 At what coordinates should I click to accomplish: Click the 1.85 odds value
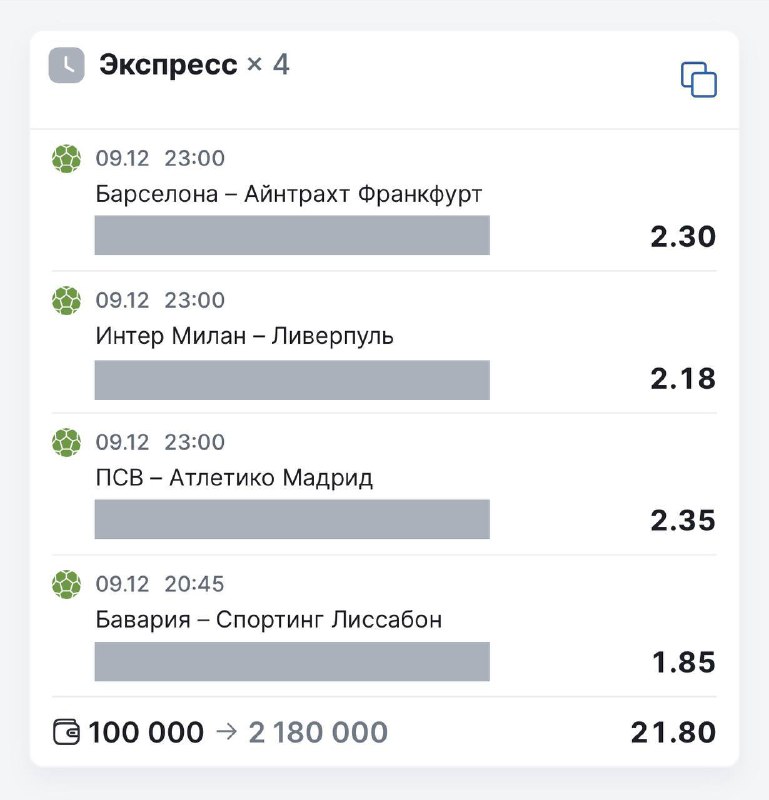[683, 663]
